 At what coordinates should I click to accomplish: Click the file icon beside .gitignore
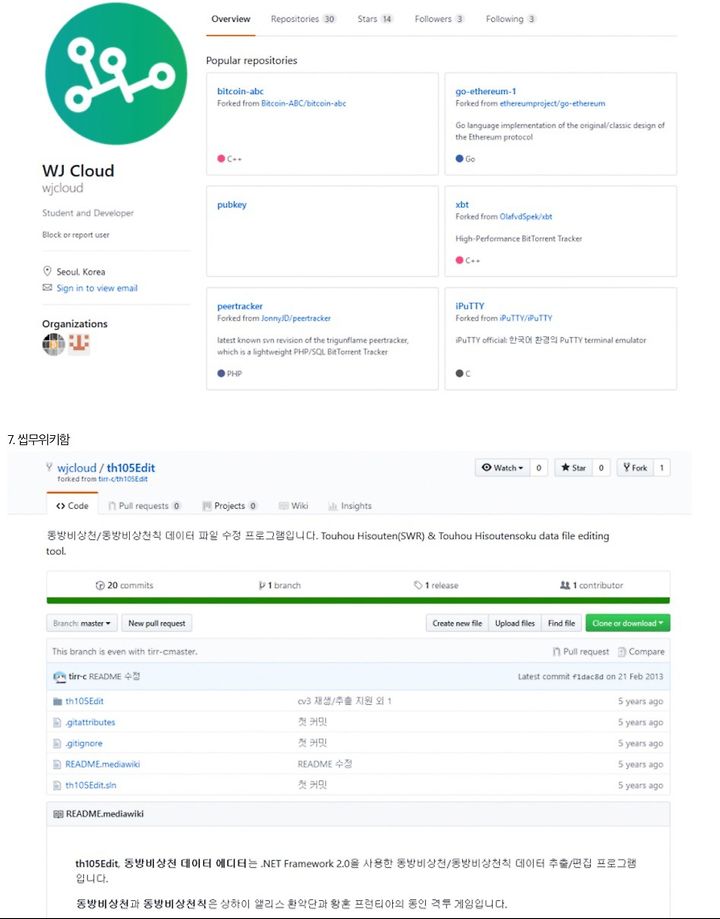(x=57, y=744)
